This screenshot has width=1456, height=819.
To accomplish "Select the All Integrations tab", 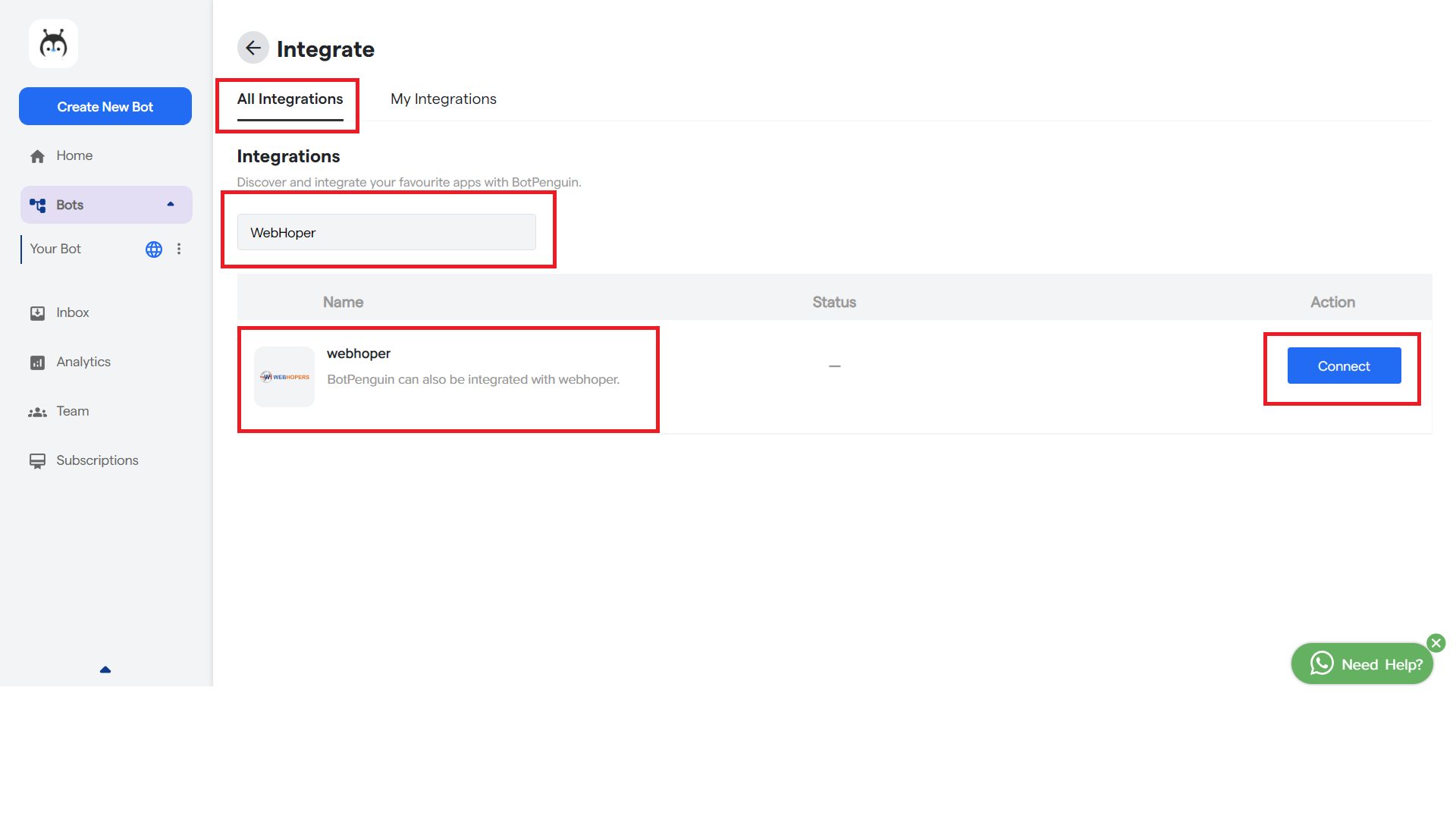I will (x=290, y=99).
